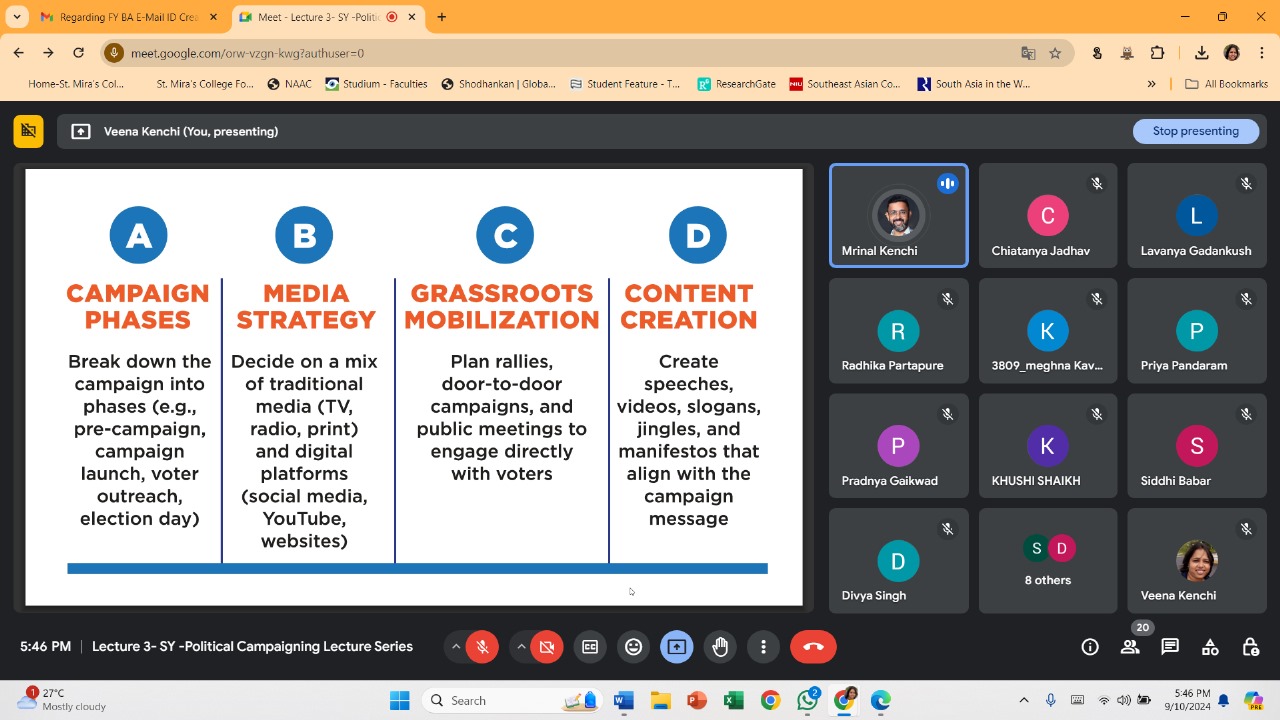Click the present screen icon
Viewport: 1280px width, 720px height.
pos(677,647)
